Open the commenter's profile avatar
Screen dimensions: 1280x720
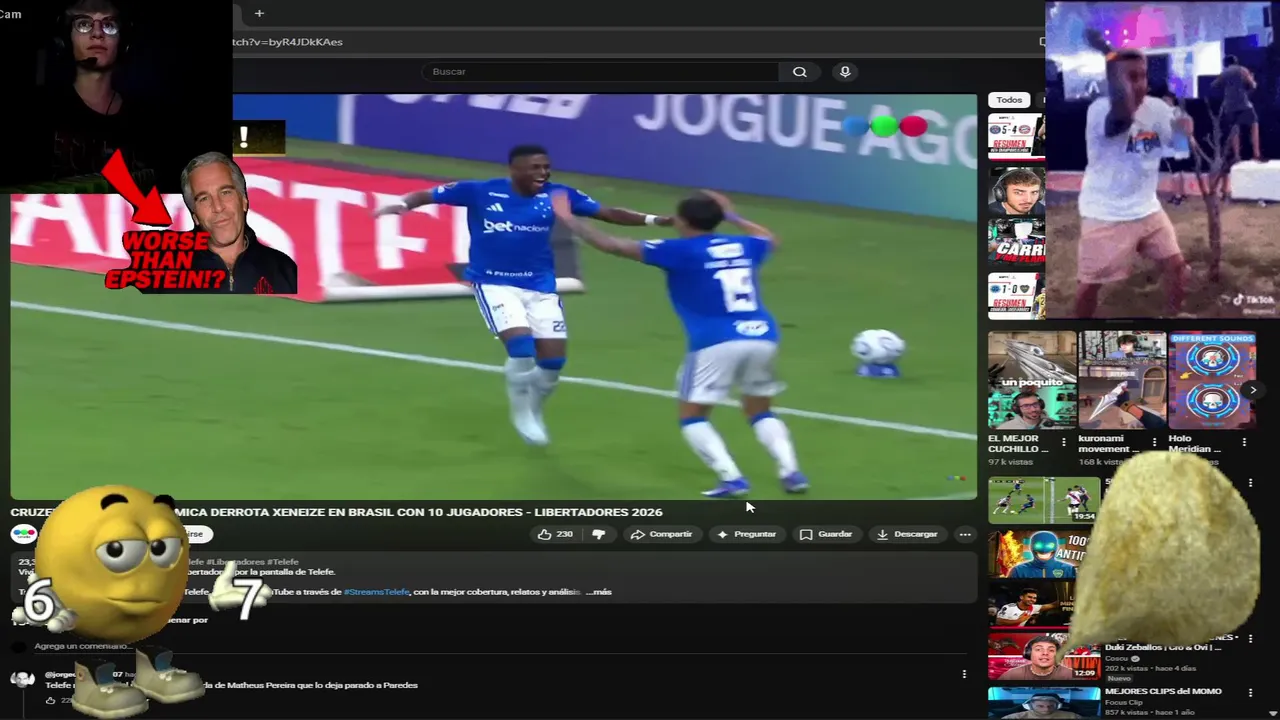[22, 680]
